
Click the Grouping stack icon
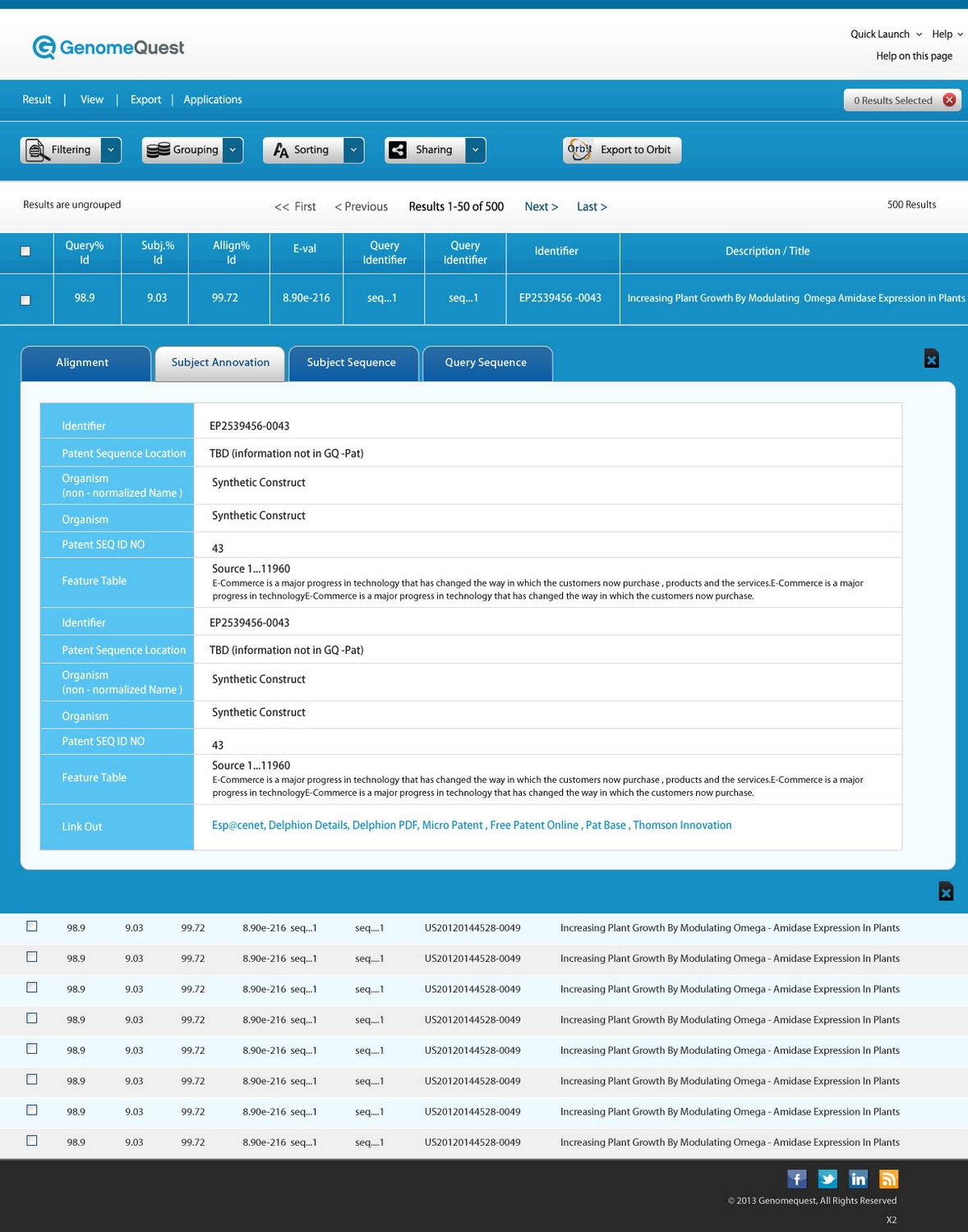point(158,150)
